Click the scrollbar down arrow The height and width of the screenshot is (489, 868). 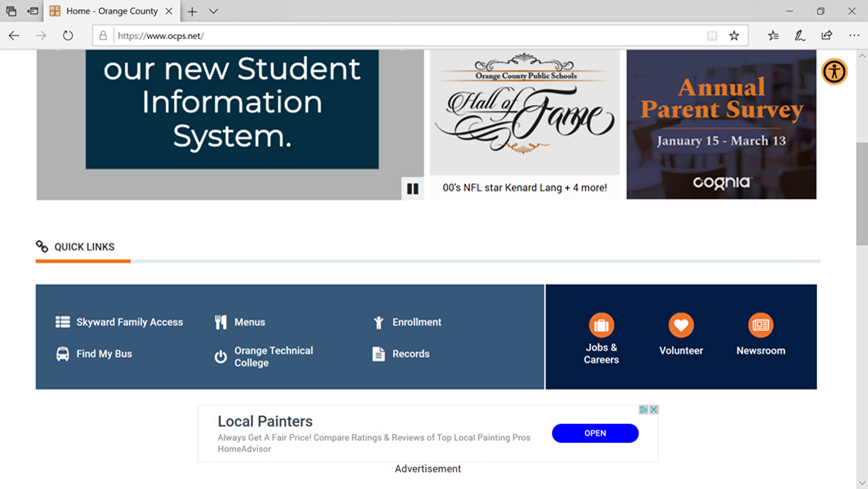coord(862,483)
